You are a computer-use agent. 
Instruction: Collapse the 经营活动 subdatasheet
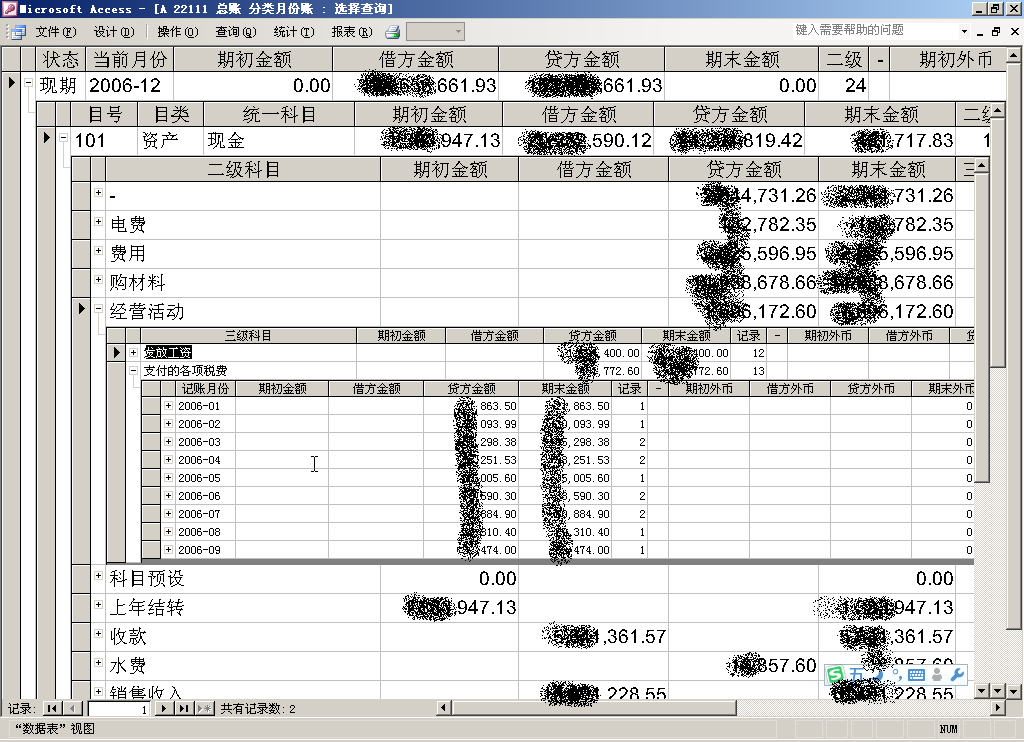pos(98,310)
